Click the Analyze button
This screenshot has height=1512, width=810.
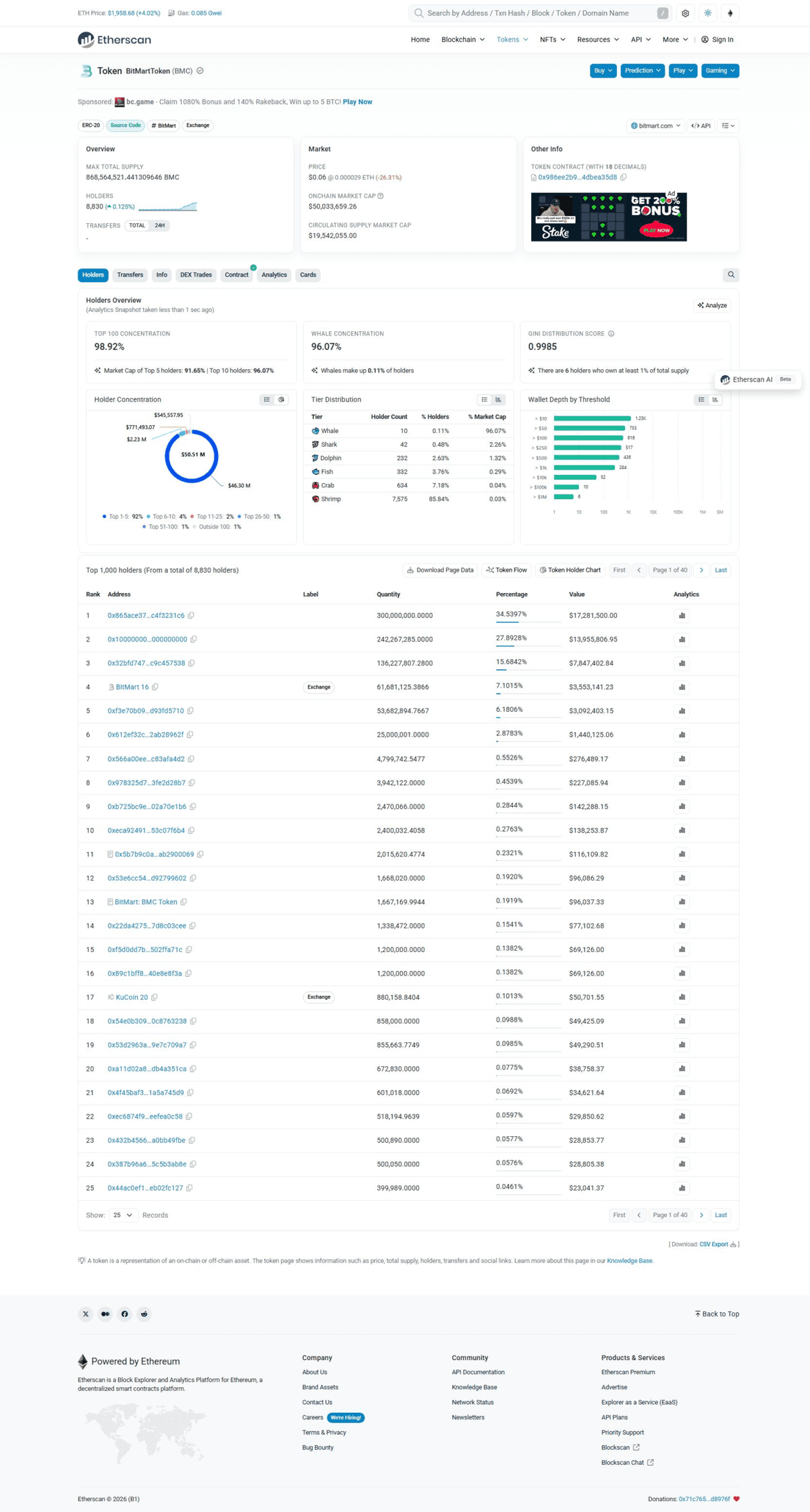[712, 306]
